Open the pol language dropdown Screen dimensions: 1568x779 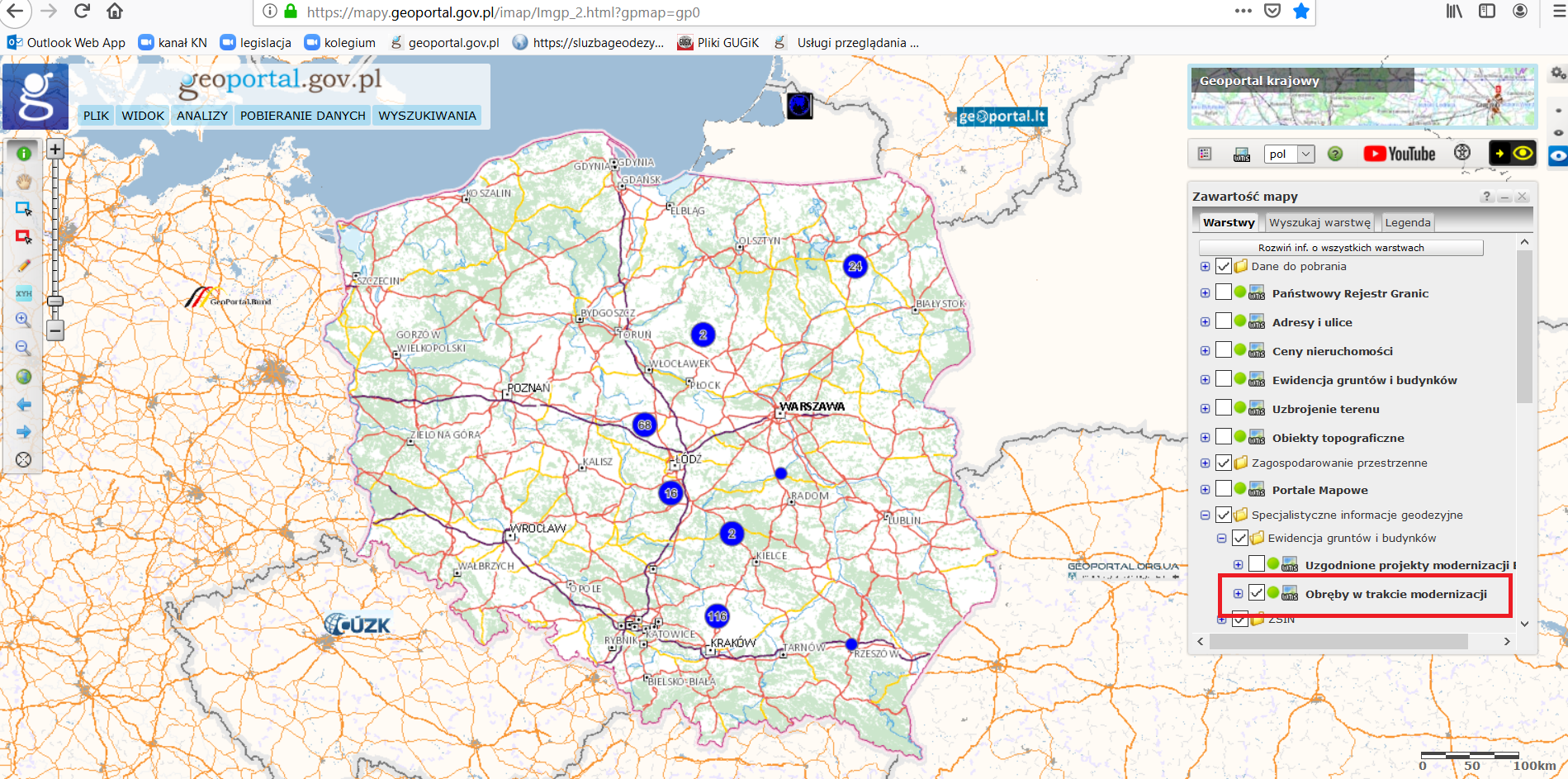point(1288,154)
